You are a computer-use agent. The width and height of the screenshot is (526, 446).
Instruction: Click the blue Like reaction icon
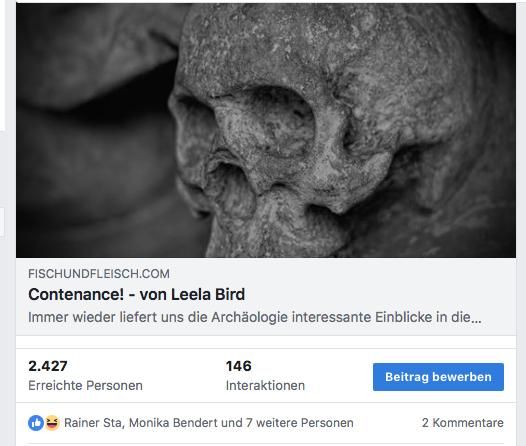pos(36,423)
